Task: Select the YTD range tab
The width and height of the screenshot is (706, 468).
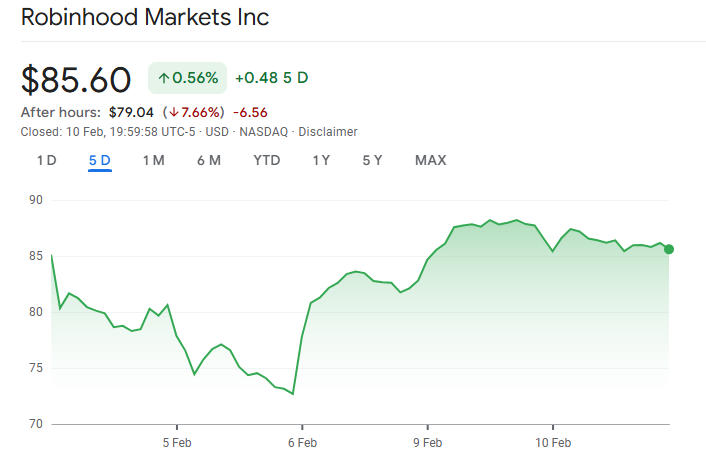Action: click(266, 160)
